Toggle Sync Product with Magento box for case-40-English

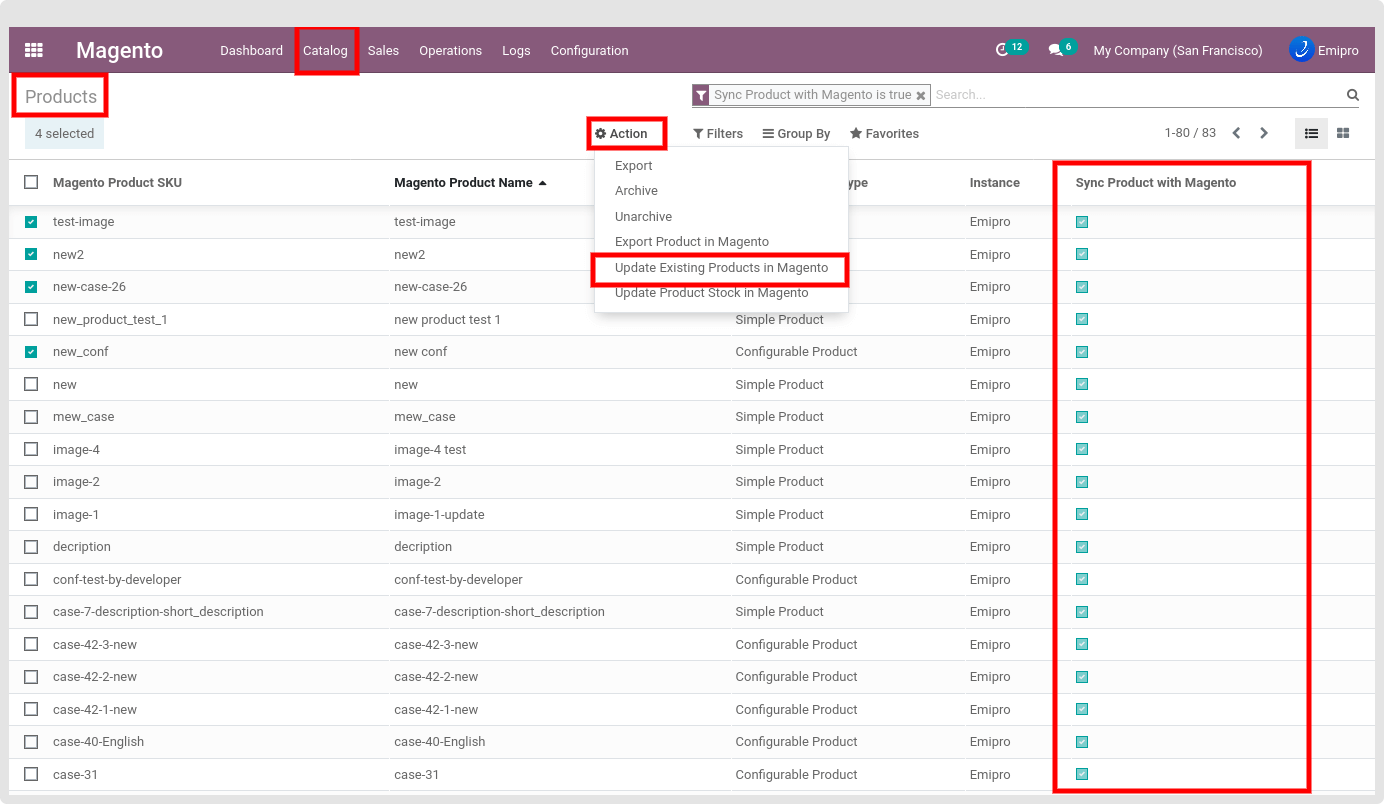point(1082,742)
